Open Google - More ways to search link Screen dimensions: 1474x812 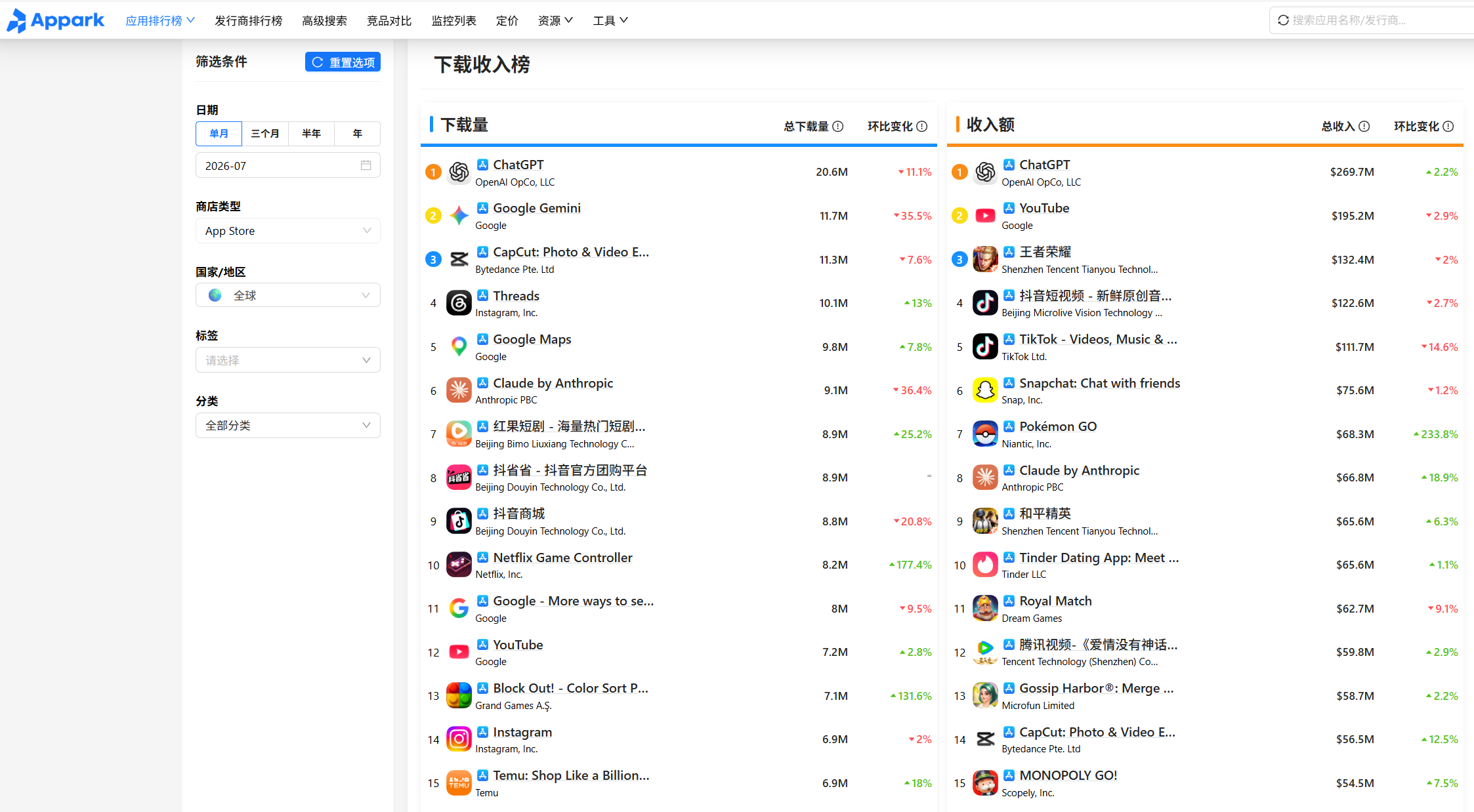[574, 601]
